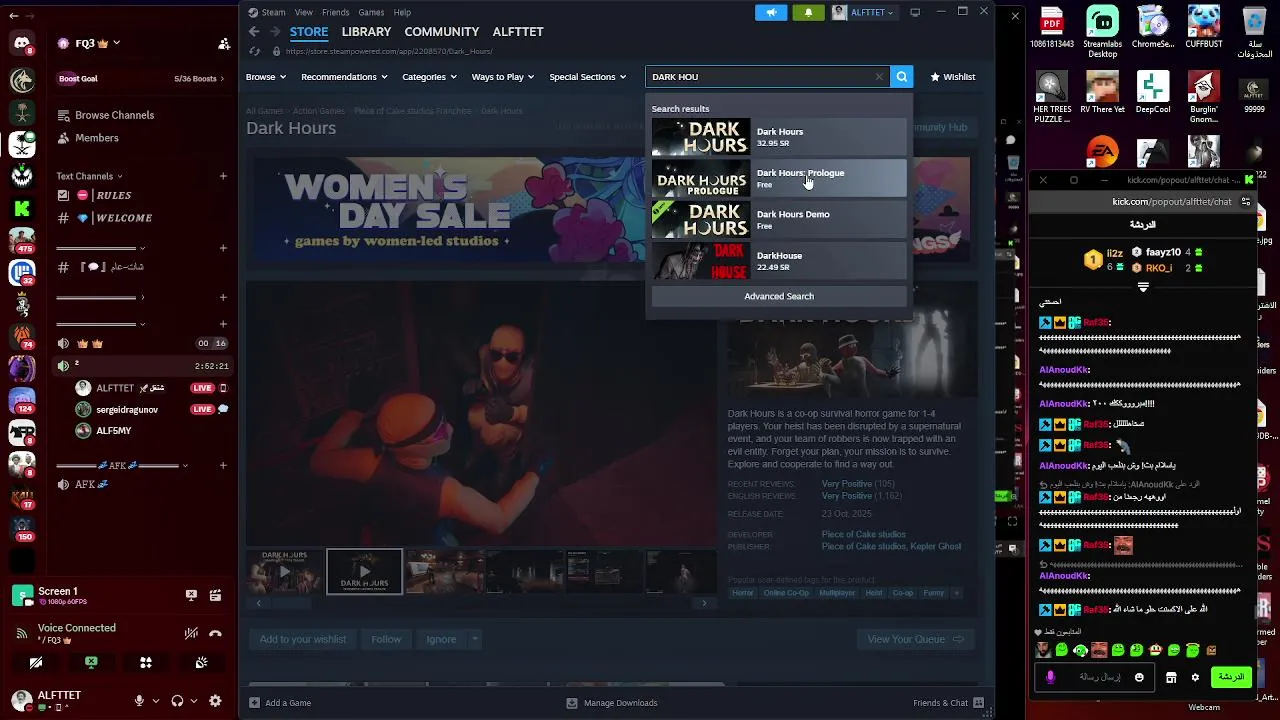Open Ways to Play dropdown
The height and width of the screenshot is (720, 1280).
pyautogui.click(x=503, y=77)
